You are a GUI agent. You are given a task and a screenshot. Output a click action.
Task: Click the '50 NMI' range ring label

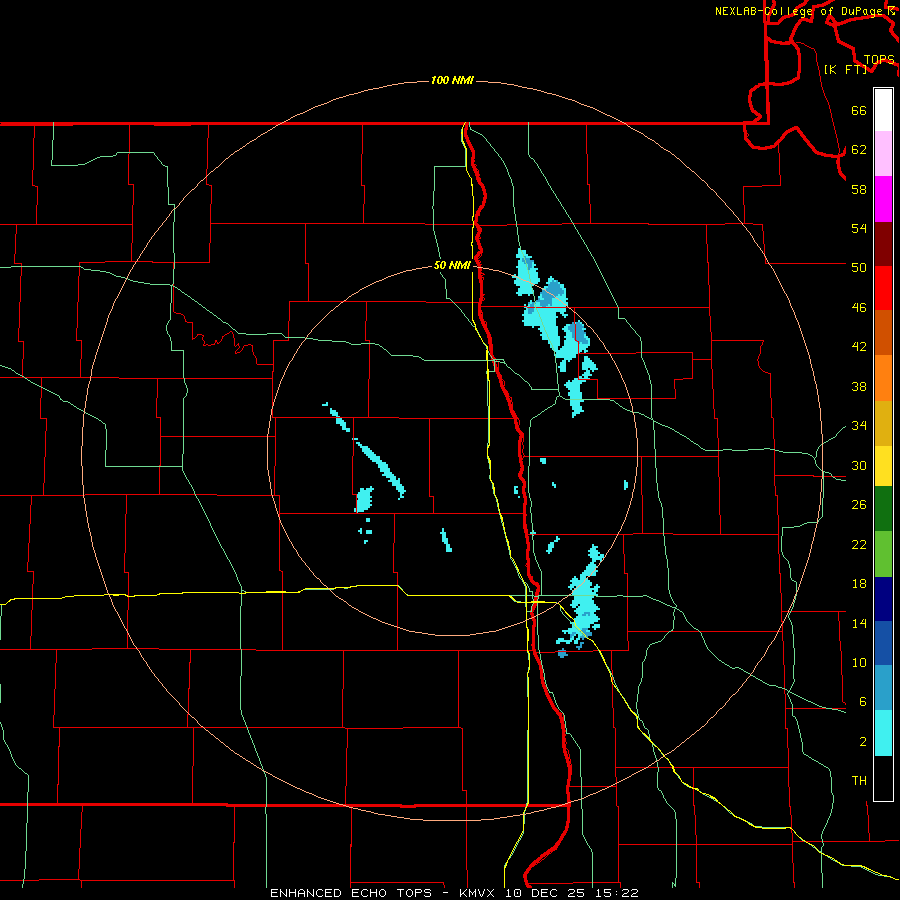tap(452, 265)
